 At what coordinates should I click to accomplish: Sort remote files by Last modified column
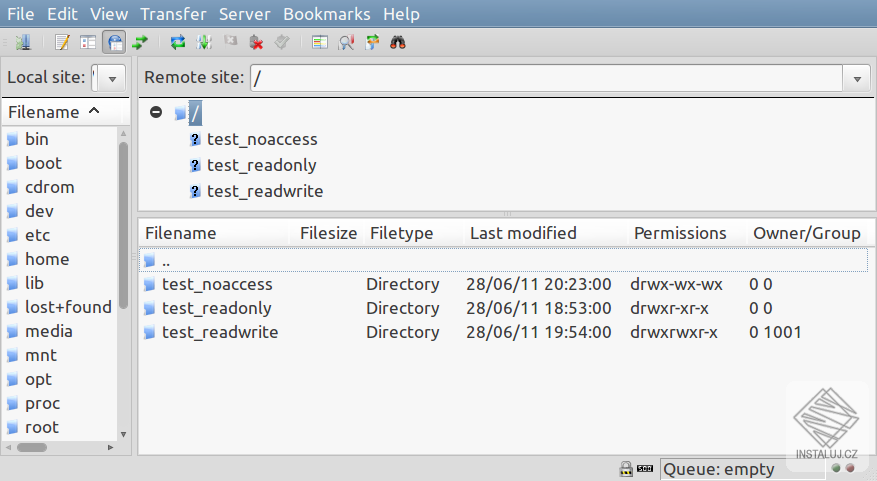[523, 233]
